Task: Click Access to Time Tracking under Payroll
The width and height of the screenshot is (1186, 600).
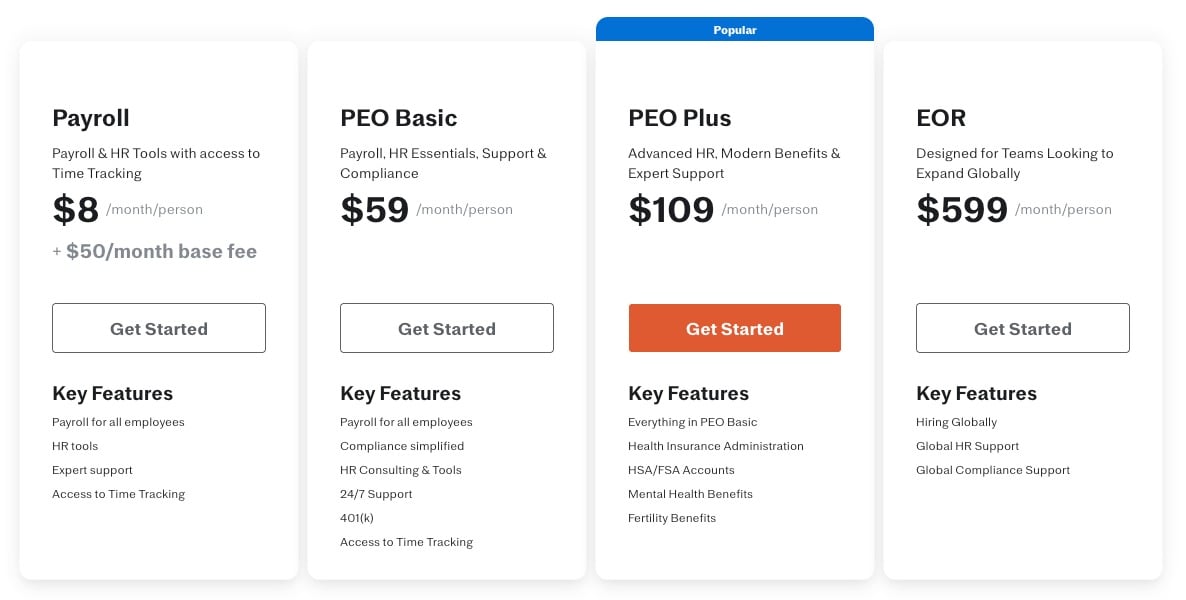Action: pyautogui.click(x=118, y=493)
